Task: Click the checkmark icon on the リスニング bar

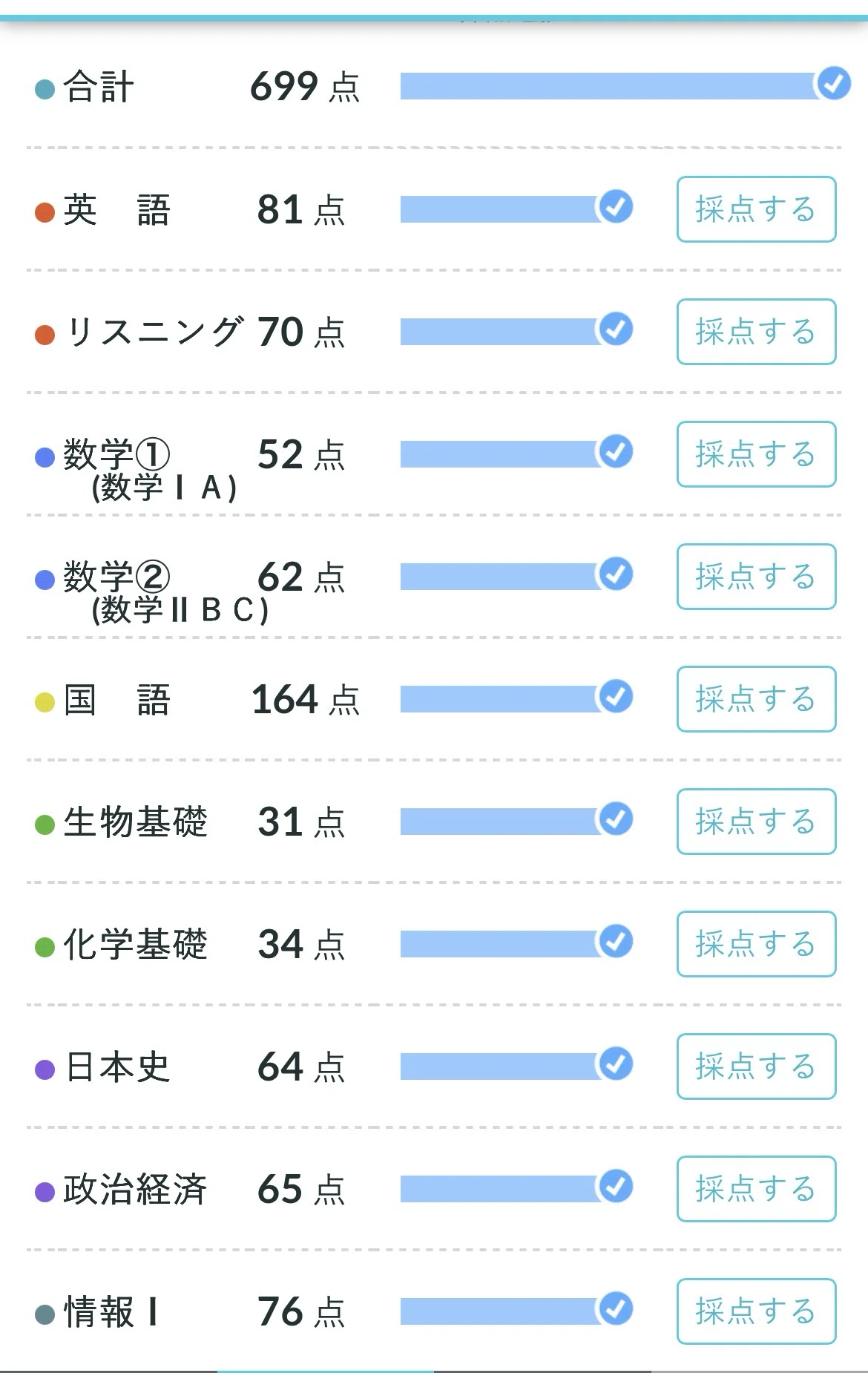Action: [616, 329]
